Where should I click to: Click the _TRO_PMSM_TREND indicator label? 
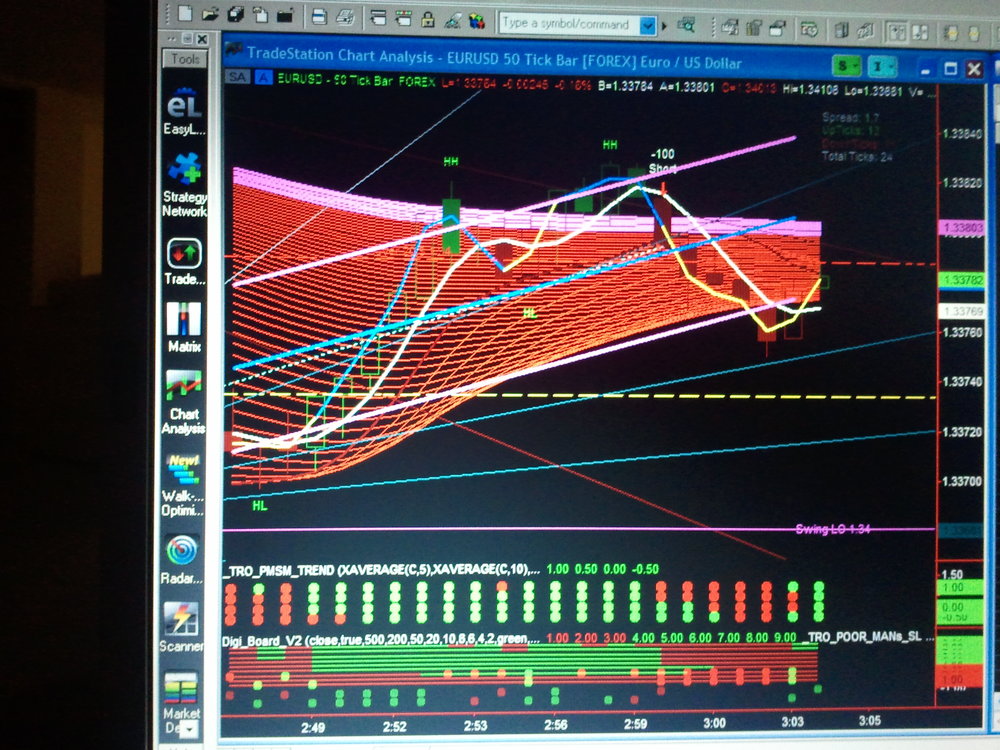coord(380,570)
